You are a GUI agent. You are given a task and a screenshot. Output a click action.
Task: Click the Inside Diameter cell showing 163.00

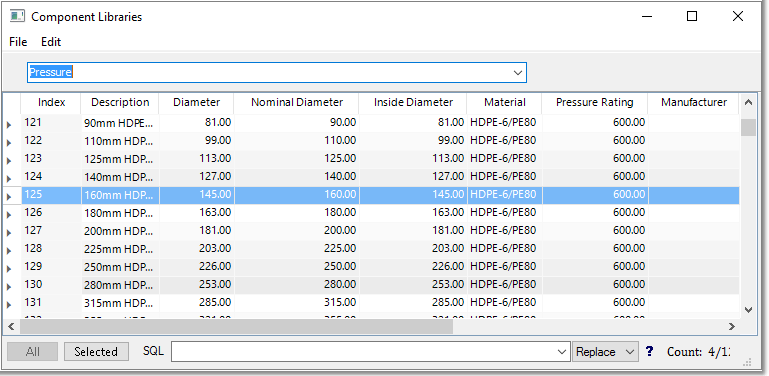[x=413, y=213]
